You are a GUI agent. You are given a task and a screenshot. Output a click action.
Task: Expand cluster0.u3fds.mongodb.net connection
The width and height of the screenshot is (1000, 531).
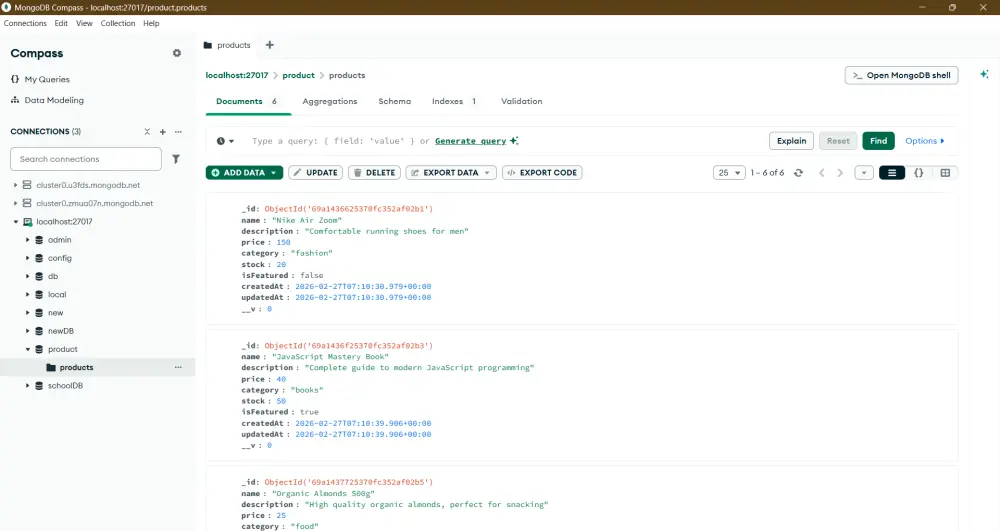[15, 185]
